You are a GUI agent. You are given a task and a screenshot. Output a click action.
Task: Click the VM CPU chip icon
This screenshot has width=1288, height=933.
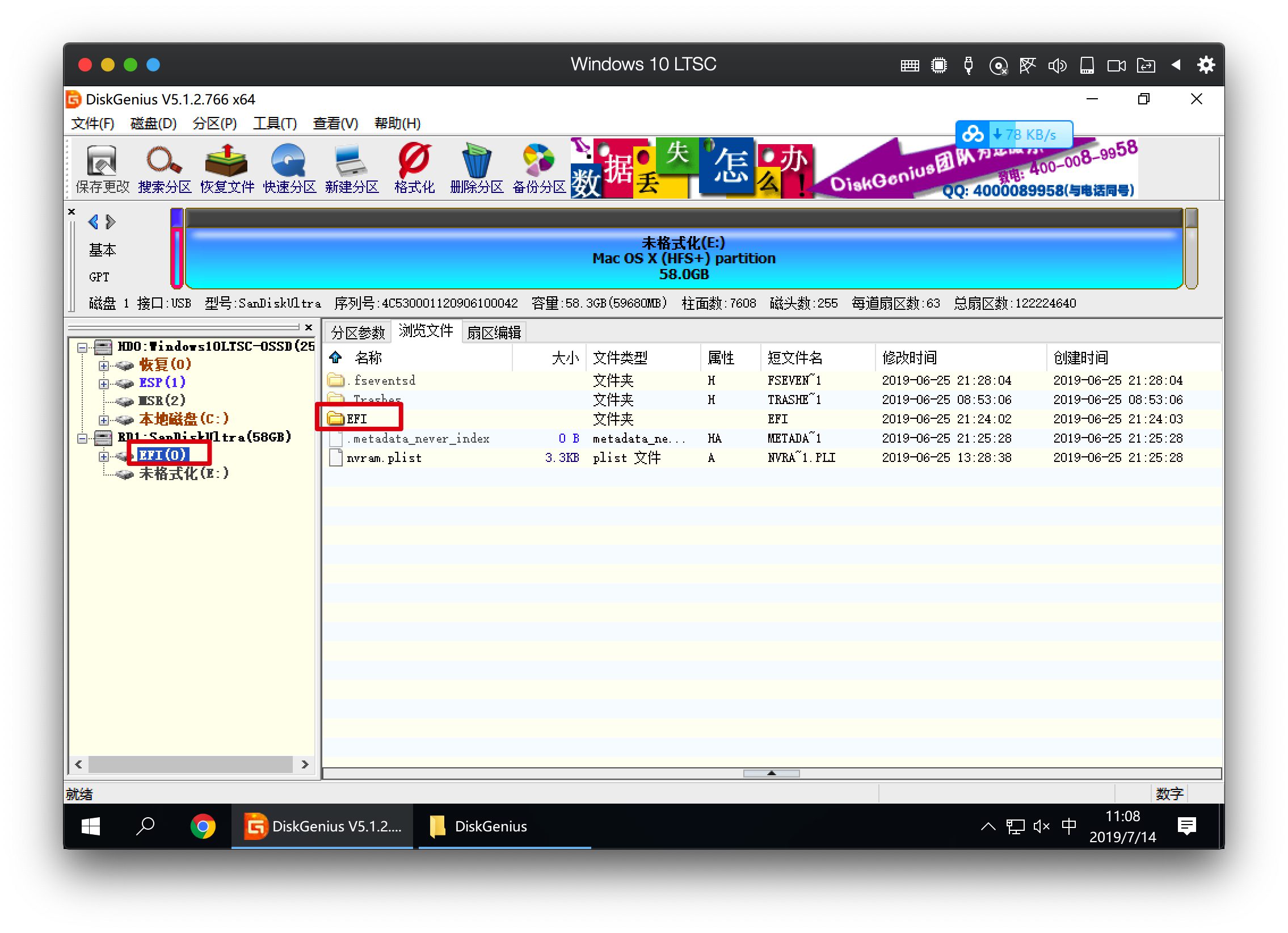click(x=938, y=65)
